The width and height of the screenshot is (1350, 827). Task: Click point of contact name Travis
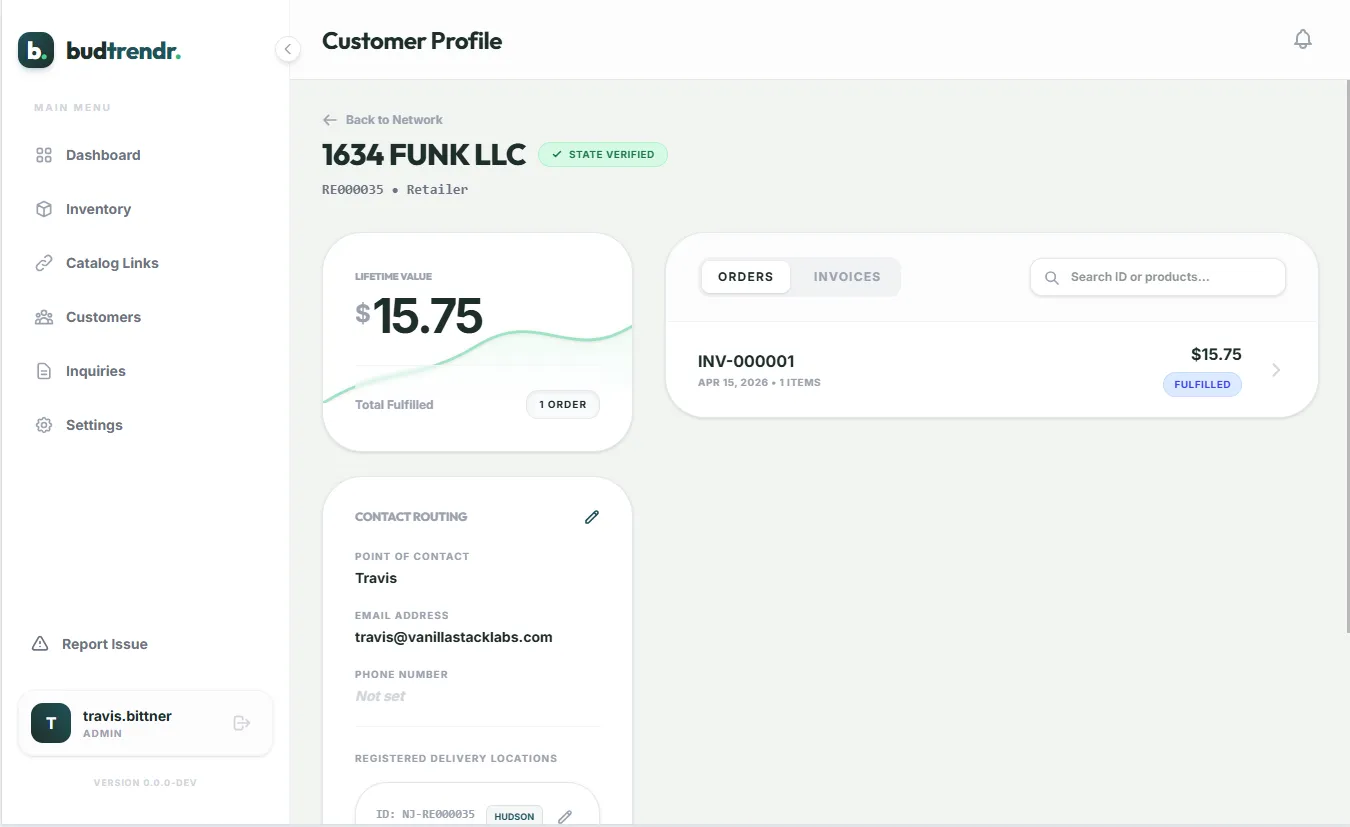[376, 578]
